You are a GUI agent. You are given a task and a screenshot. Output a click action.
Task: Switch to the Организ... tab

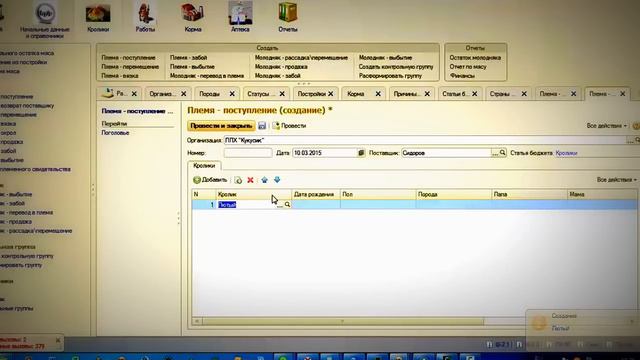[x=162, y=94]
